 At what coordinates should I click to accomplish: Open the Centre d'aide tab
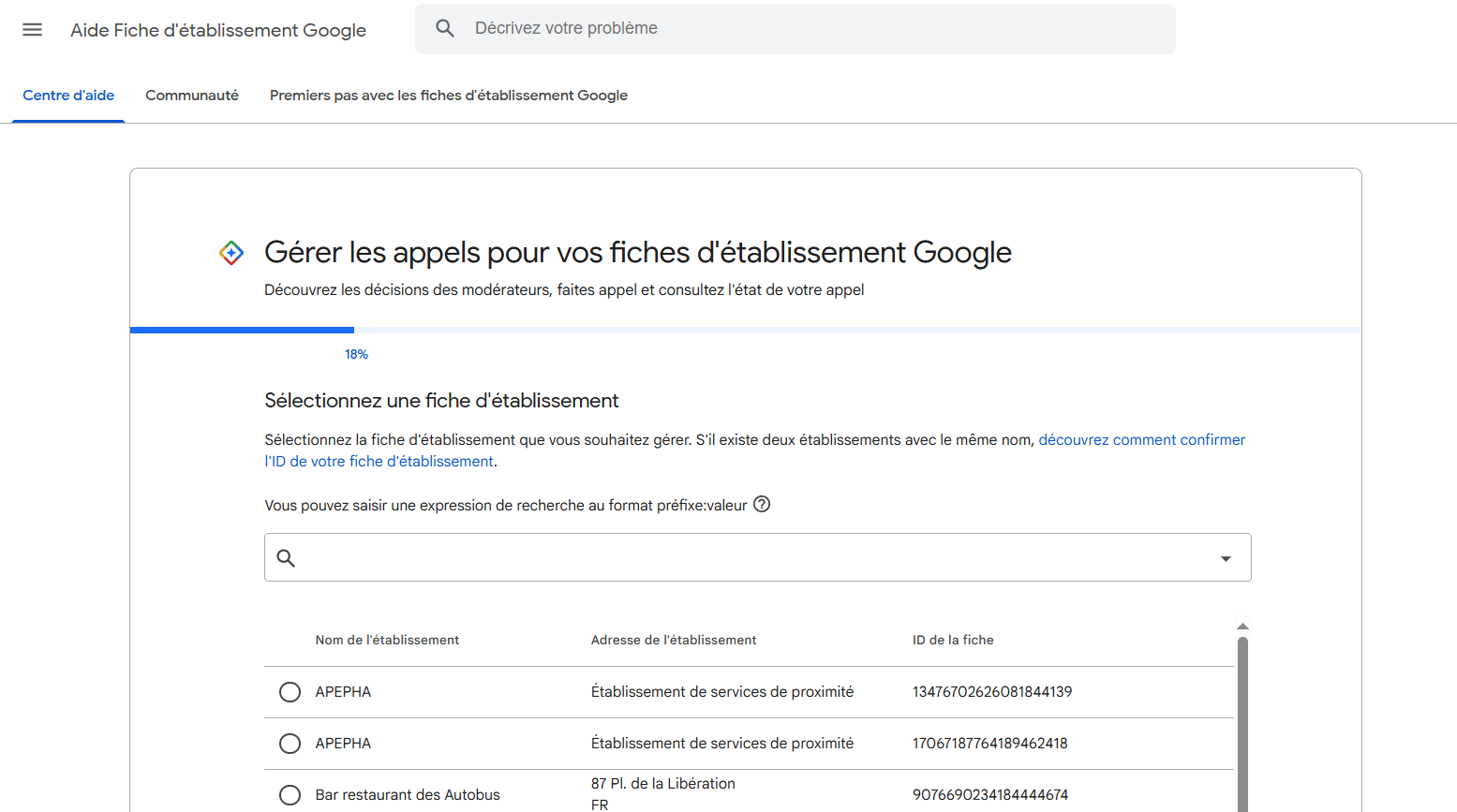68,96
